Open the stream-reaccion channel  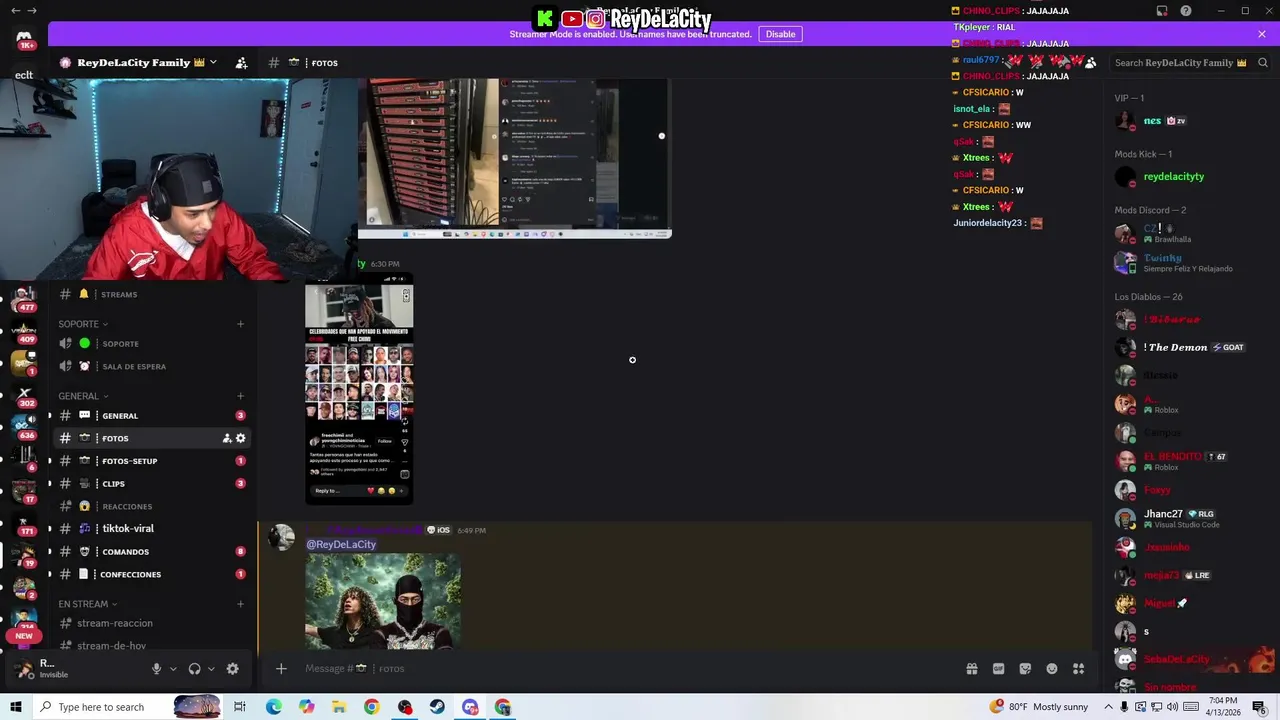[152, 623]
